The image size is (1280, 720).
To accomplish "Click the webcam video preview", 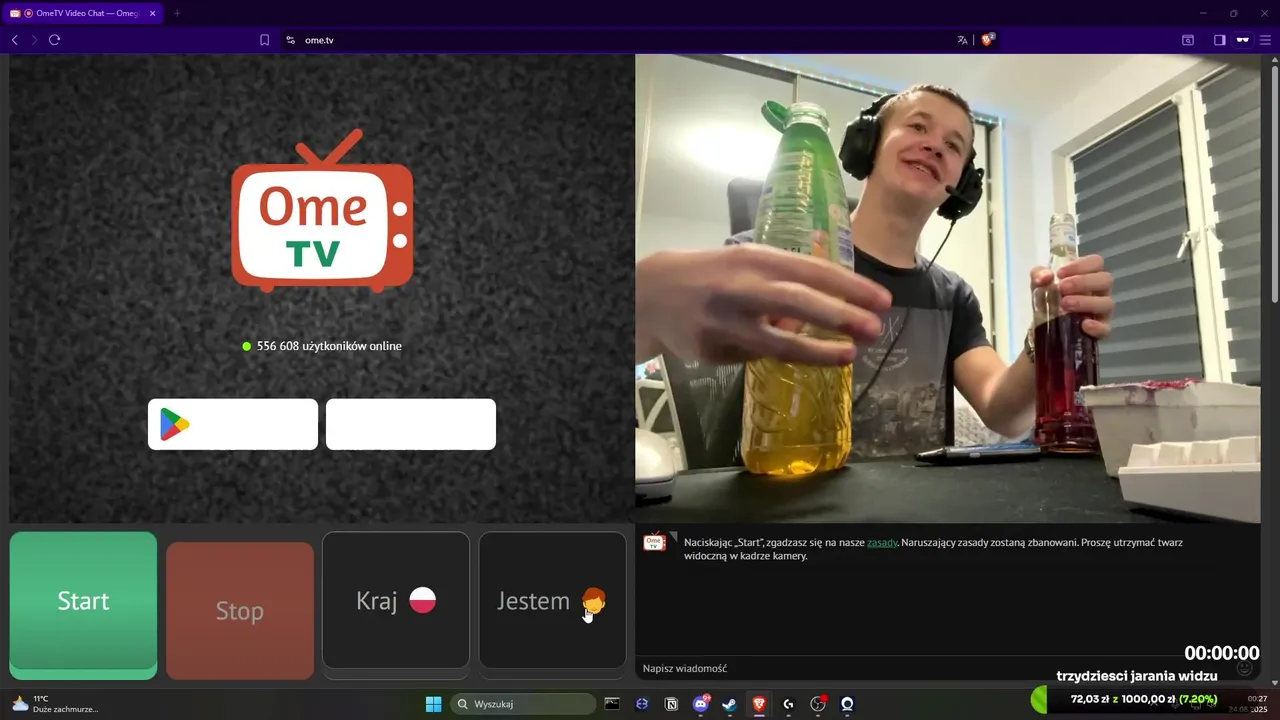I will (x=948, y=288).
